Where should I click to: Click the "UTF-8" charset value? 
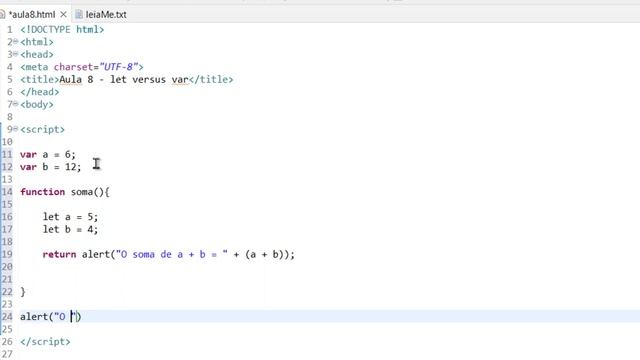(x=118, y=67)
